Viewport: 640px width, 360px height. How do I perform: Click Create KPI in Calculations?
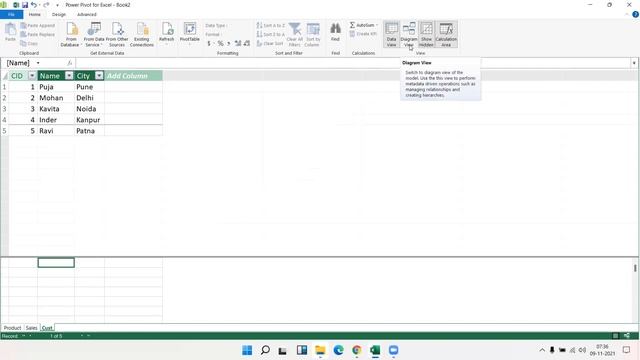363,34
